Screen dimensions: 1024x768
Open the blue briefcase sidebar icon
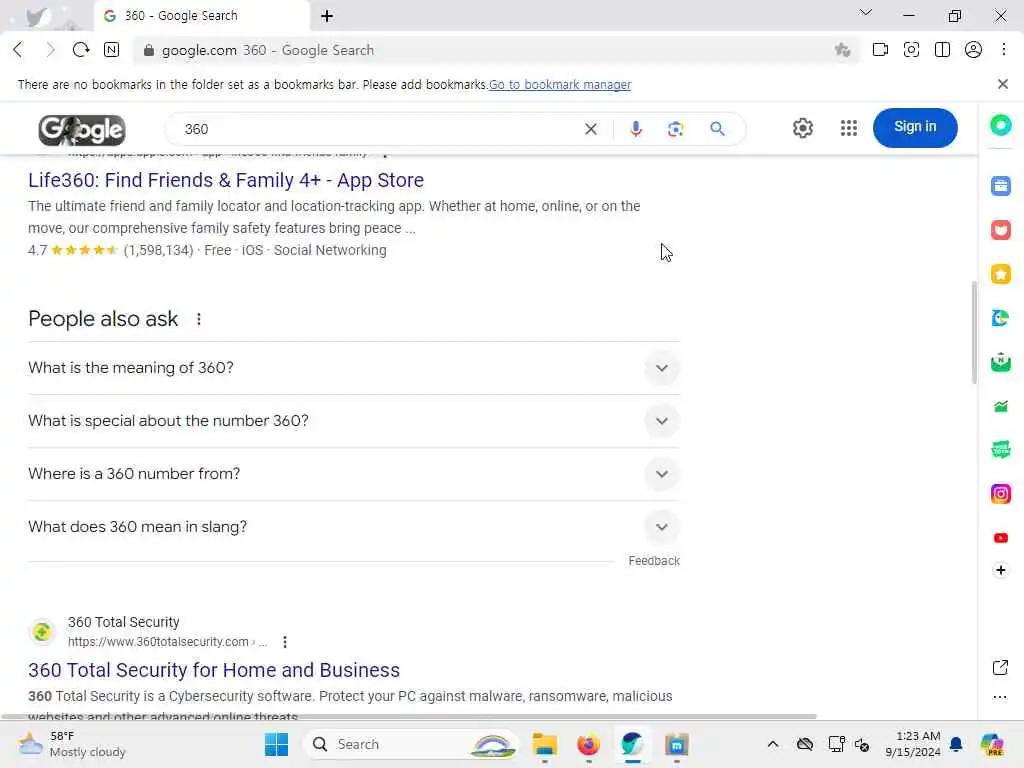click(1000, 185)
